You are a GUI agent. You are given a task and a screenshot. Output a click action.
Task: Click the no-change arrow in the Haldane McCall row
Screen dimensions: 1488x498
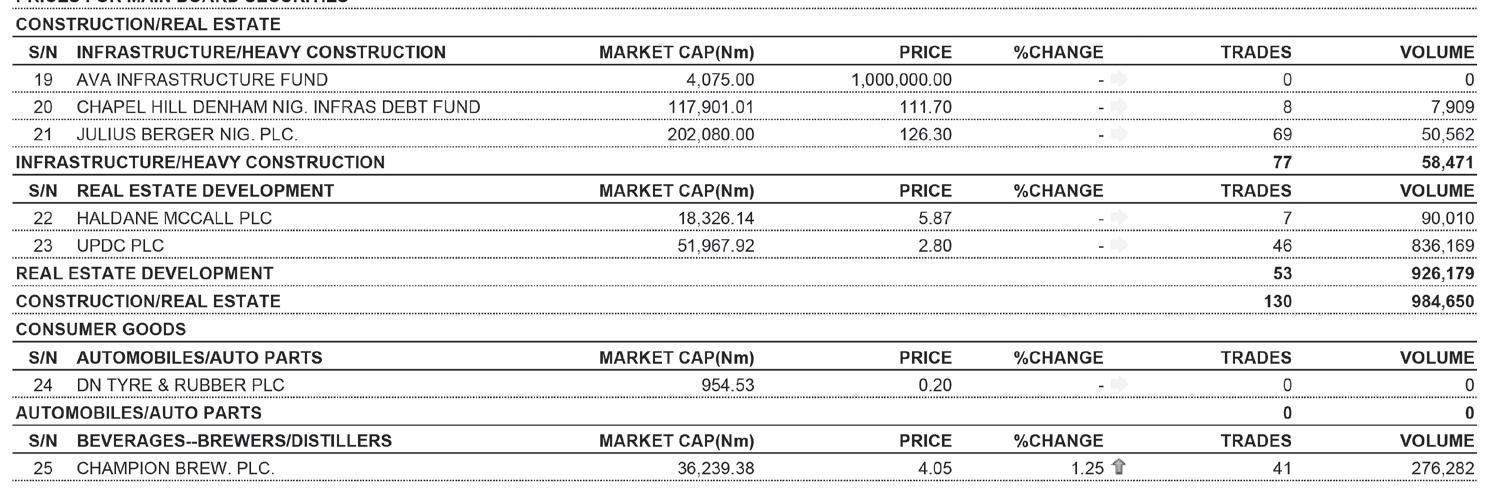1118,217
